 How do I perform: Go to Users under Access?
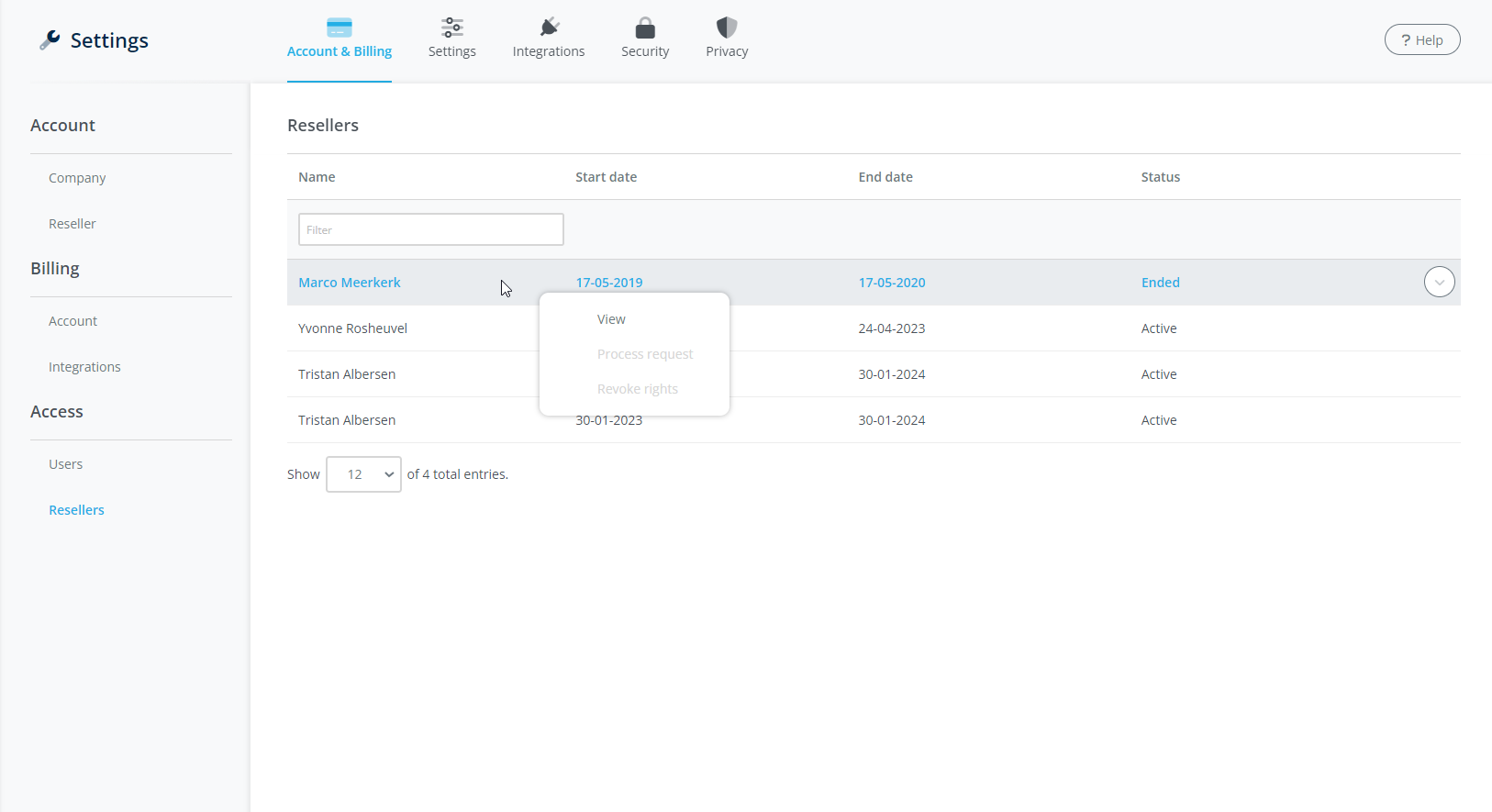[x=66, y=464]
